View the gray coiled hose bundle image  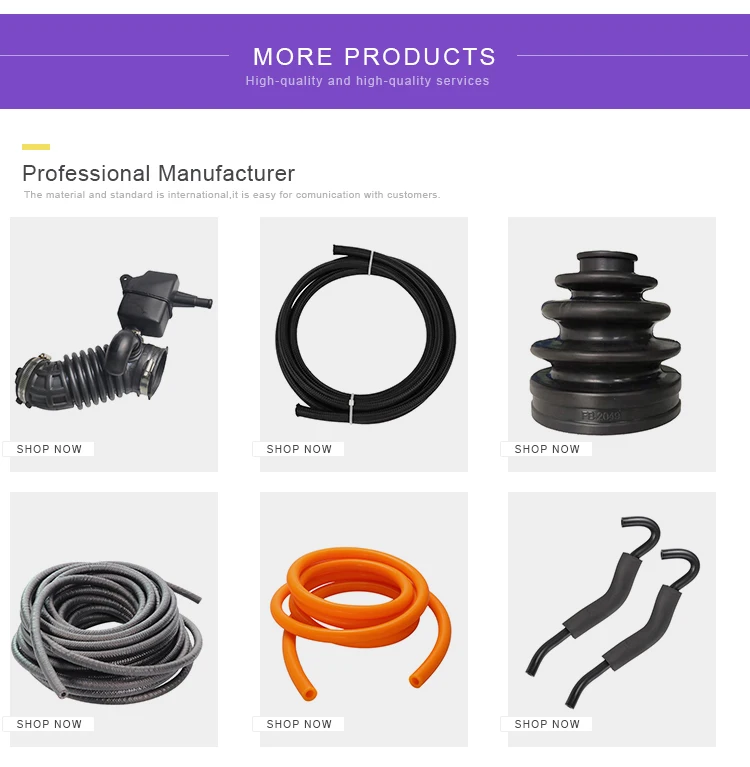point(107,632)
